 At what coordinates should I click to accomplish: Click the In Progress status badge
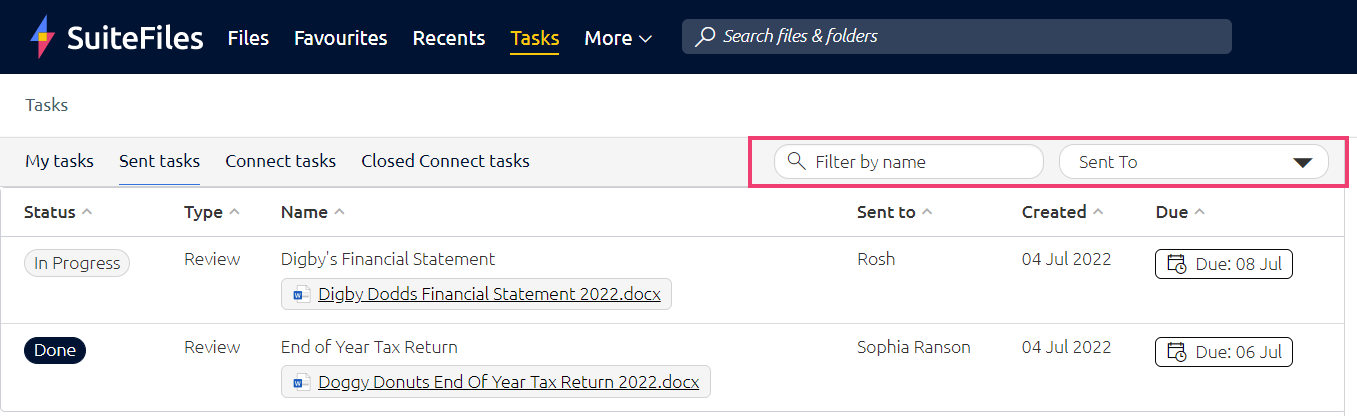click(x=77, y=263)
